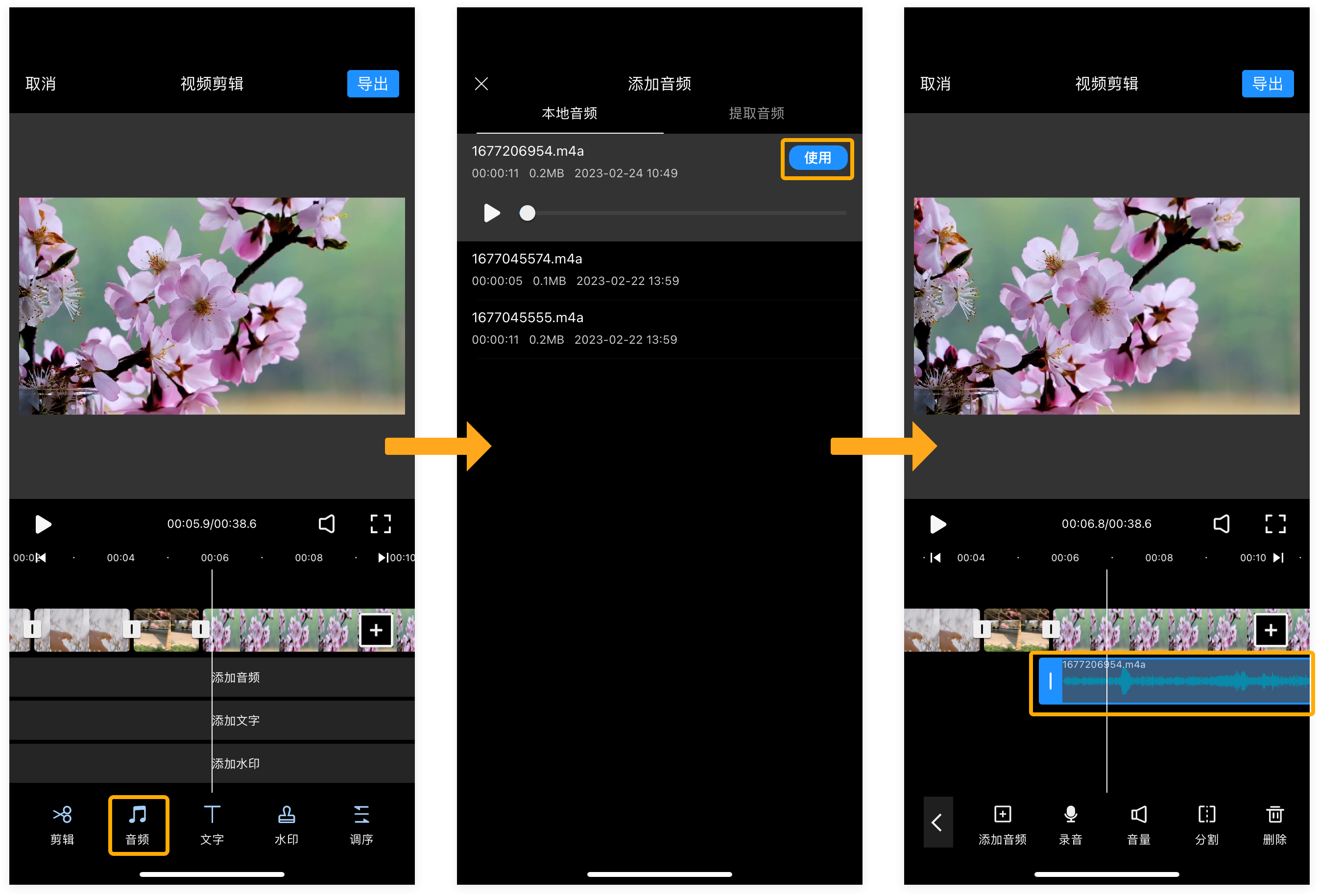Select the 本地音频 tab
1319x896 pixels.
(x=569, y=114)
